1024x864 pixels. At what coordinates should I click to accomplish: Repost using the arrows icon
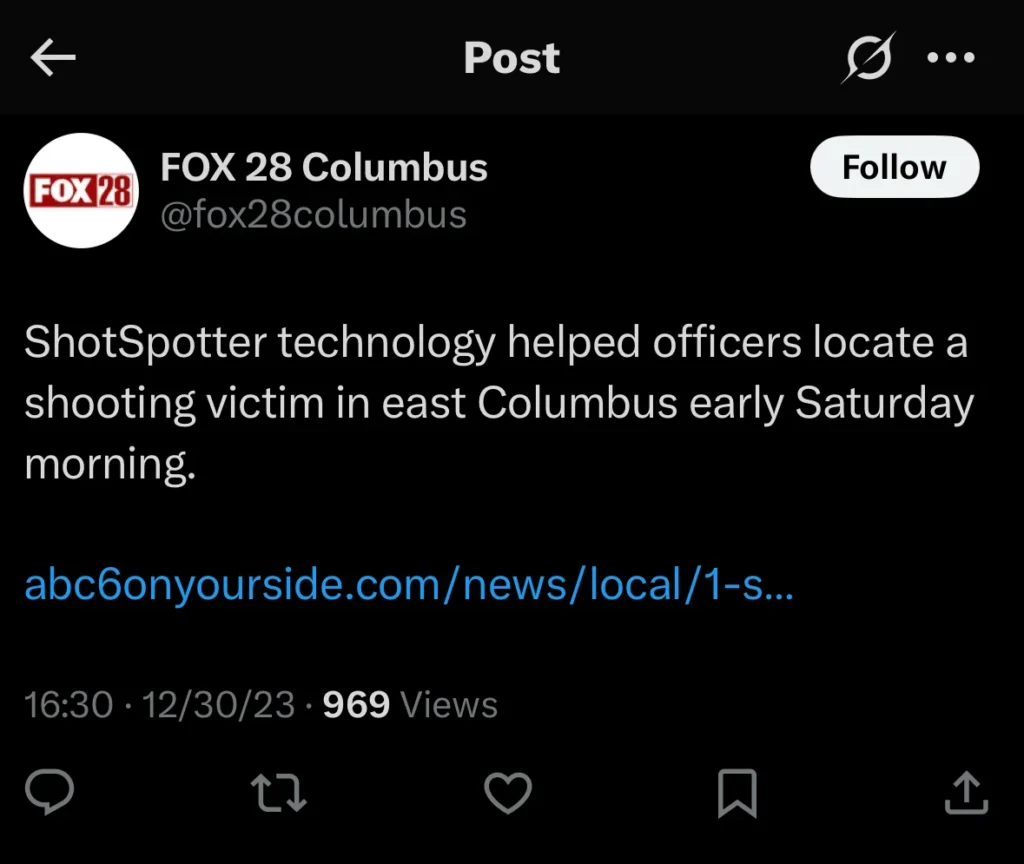[279, 795]
